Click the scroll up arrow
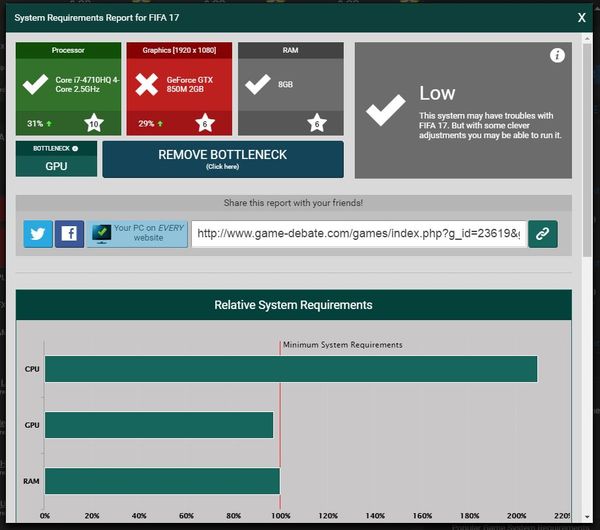The image size is (600, 530). (587, 38)
